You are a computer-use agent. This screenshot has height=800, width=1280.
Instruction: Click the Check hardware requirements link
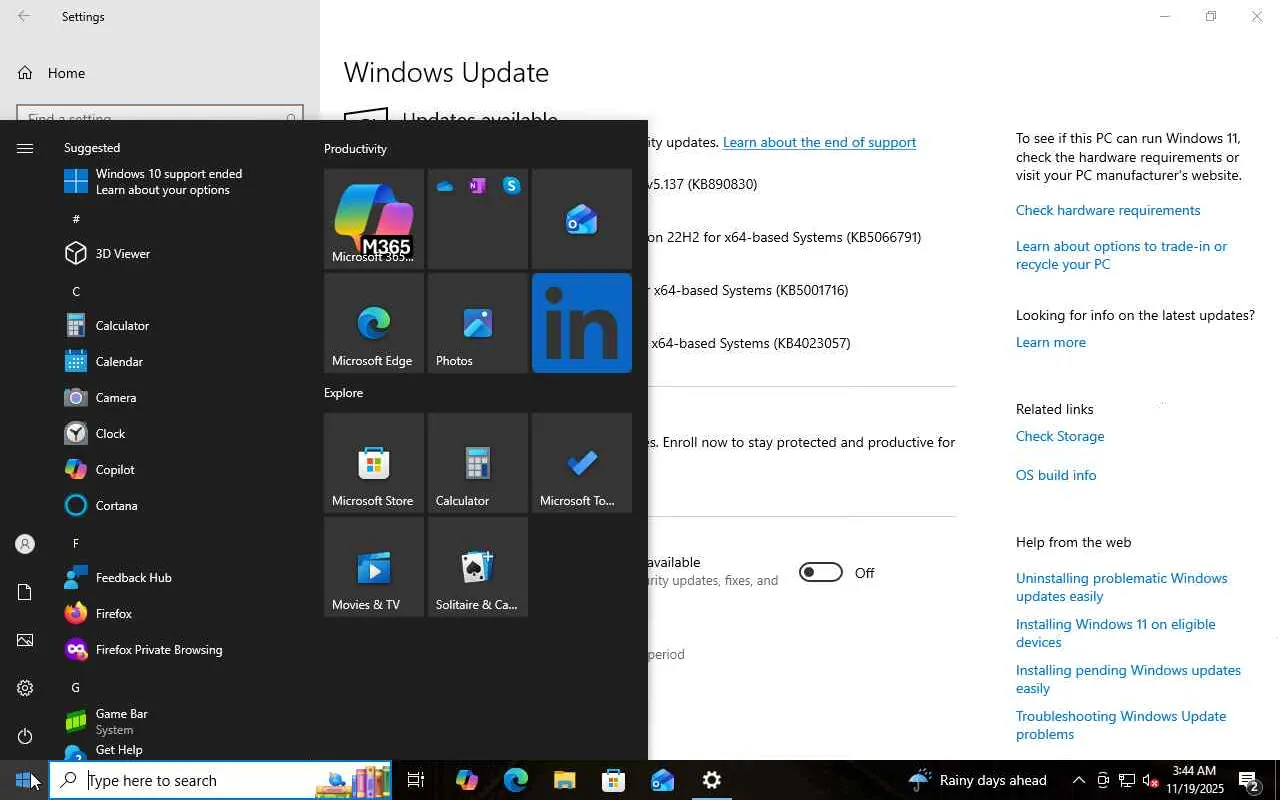click(x=1108, y=210)
